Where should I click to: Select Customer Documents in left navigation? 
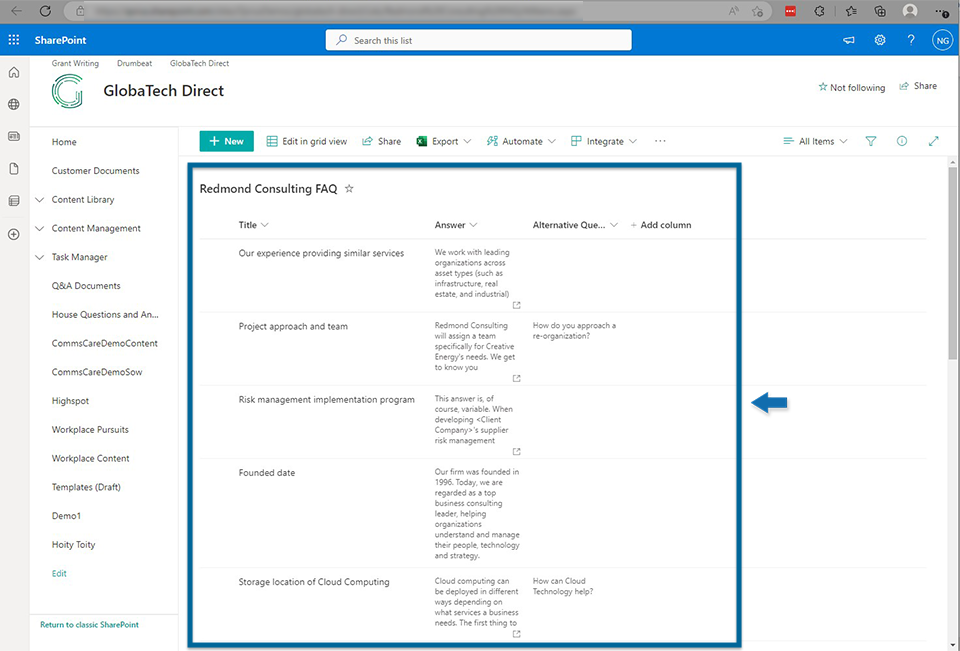pyautogui.click(x=95, y=171)
